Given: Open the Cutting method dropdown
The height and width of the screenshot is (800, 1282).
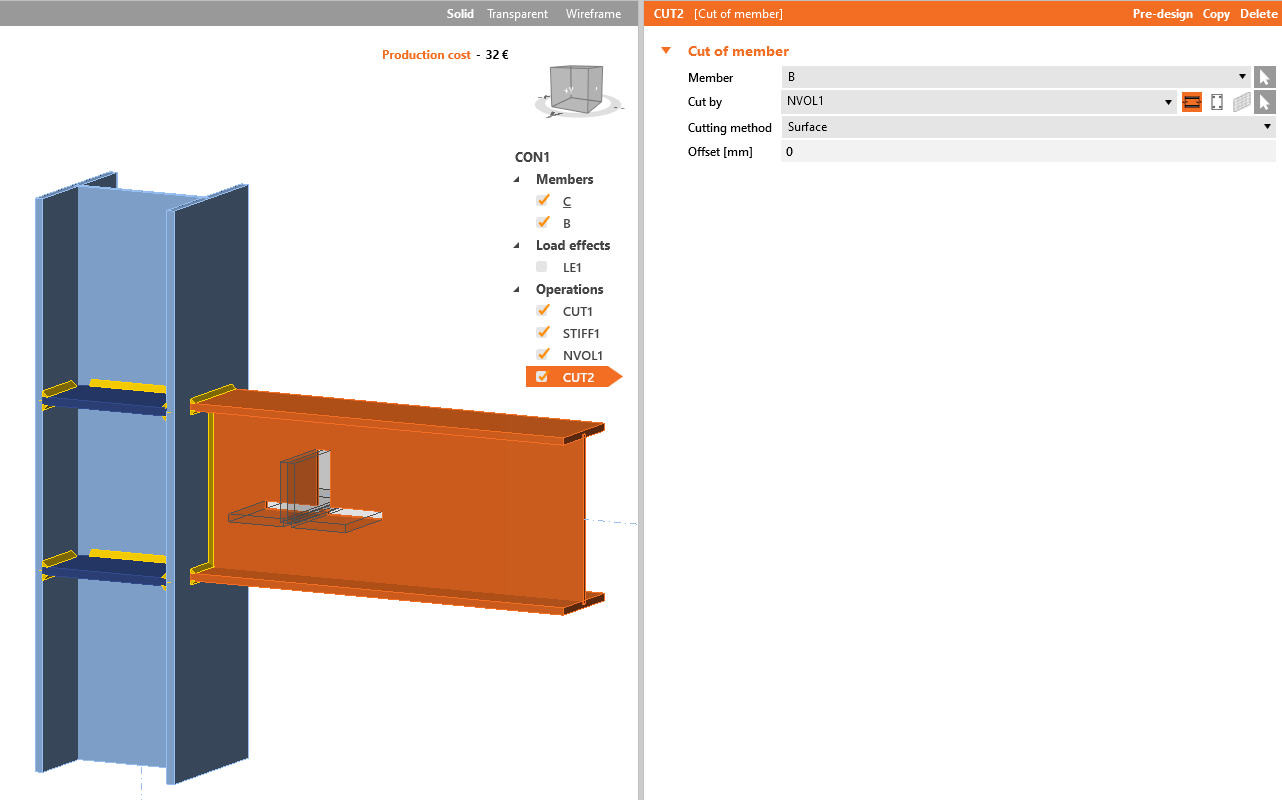Looking at the screenshot, I should [x=1027, y=127].
